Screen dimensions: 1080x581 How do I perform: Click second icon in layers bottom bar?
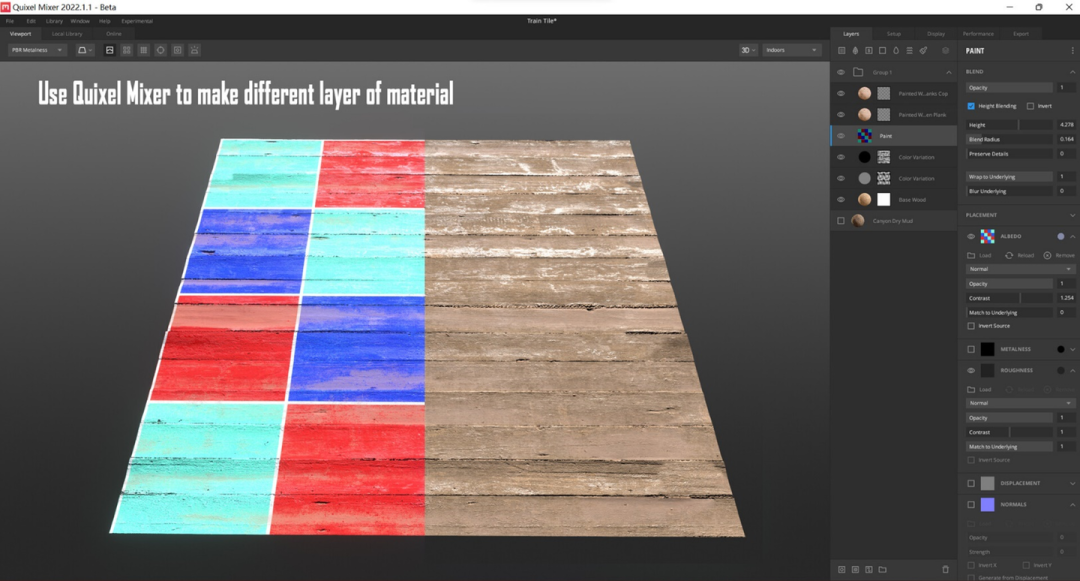[855, 569]
